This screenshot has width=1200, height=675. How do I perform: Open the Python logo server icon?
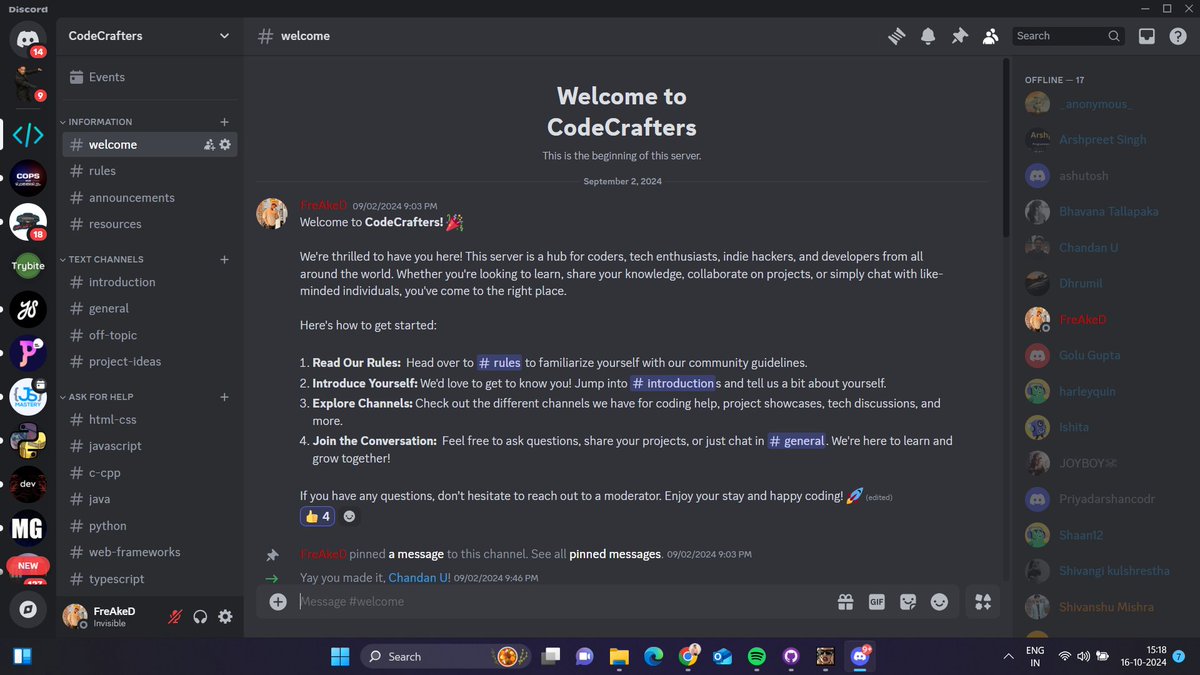click(x=28, y=441)
